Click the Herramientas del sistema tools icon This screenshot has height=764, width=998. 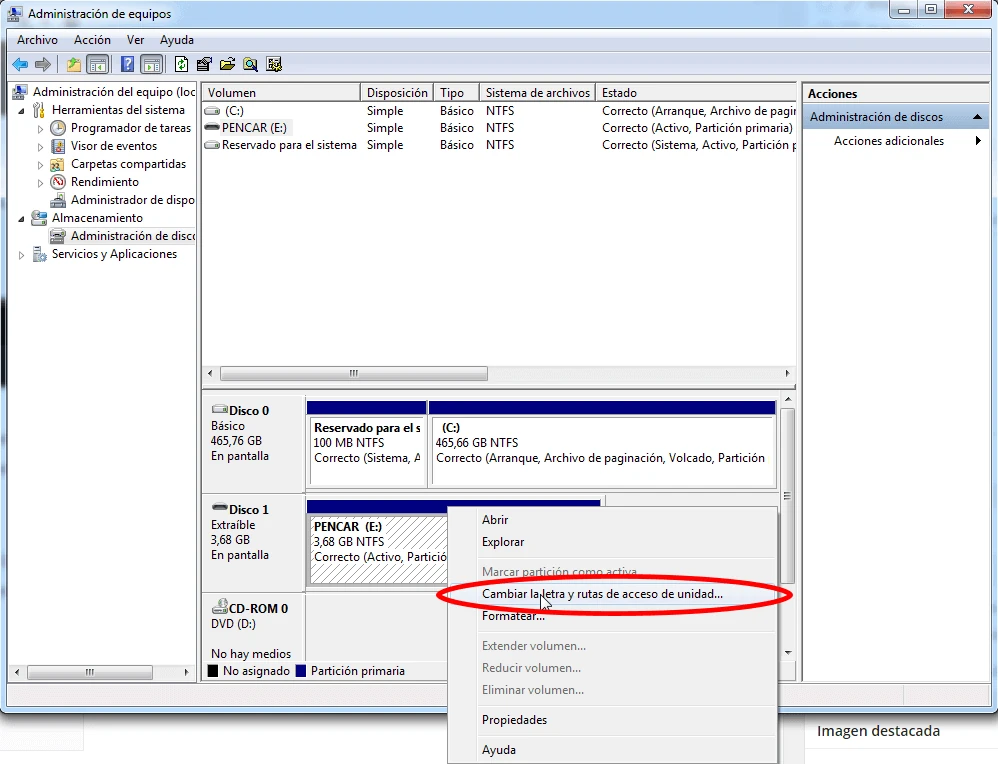[39, 110]
